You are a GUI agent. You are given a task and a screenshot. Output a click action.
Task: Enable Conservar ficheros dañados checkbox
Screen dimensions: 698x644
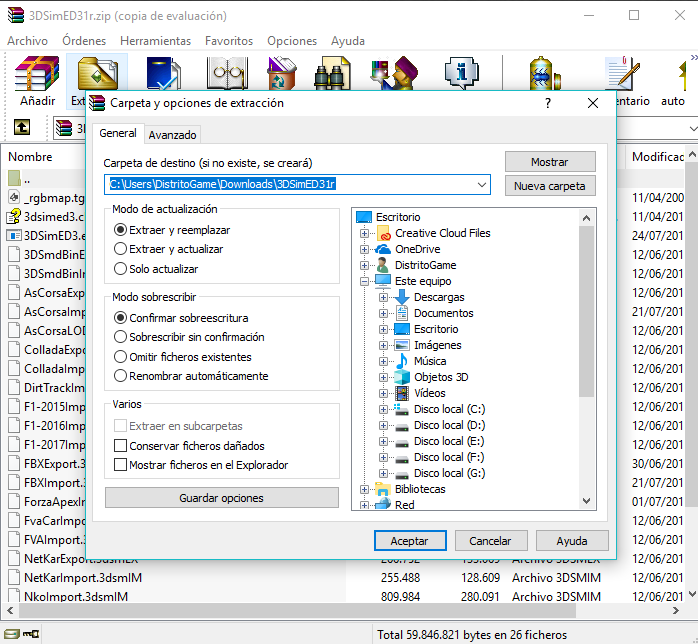pyautogui.click(x=120, y=446)
